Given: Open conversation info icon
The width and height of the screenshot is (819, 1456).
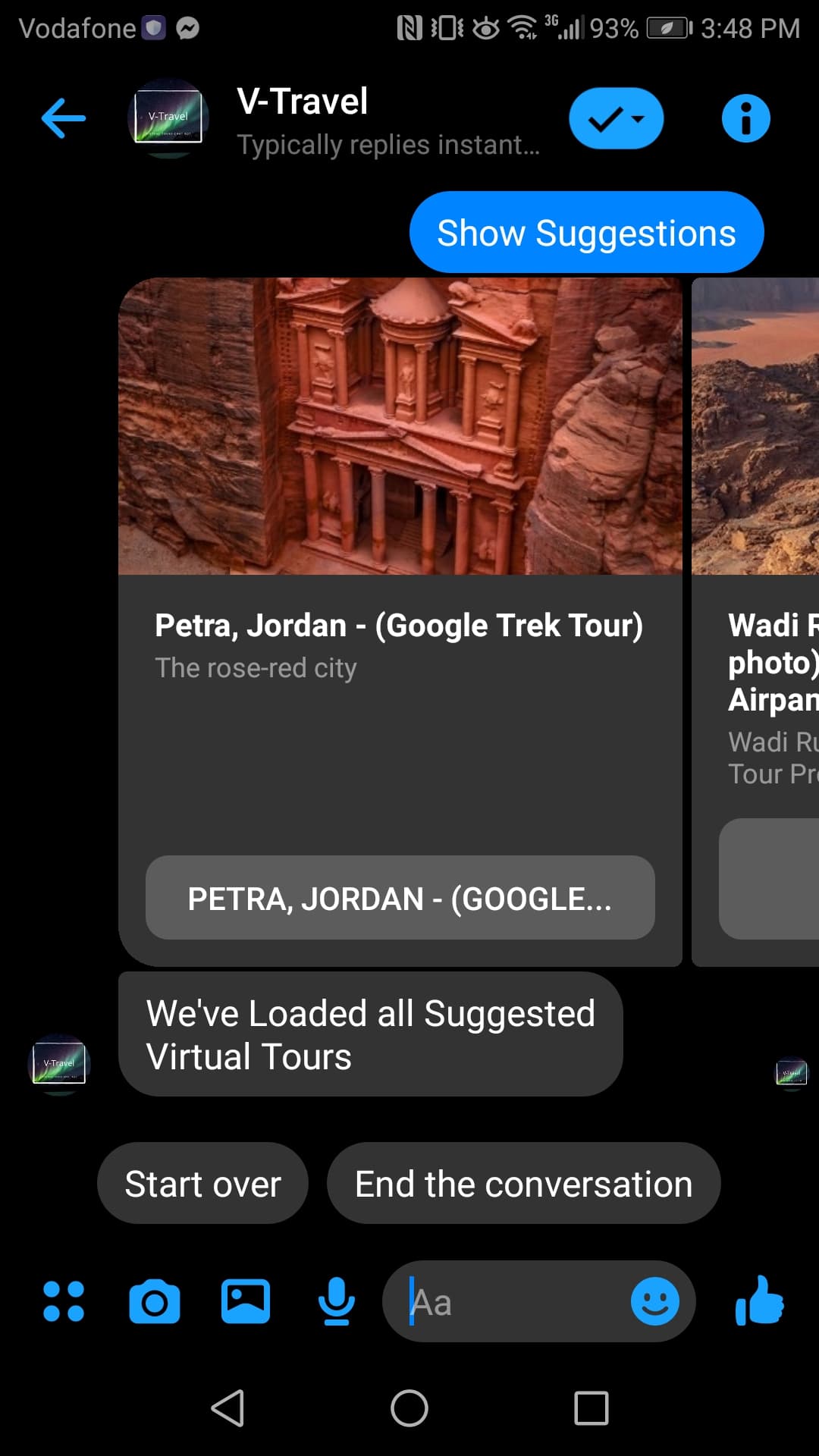Looking at the screenshot, I should (745, 118).
